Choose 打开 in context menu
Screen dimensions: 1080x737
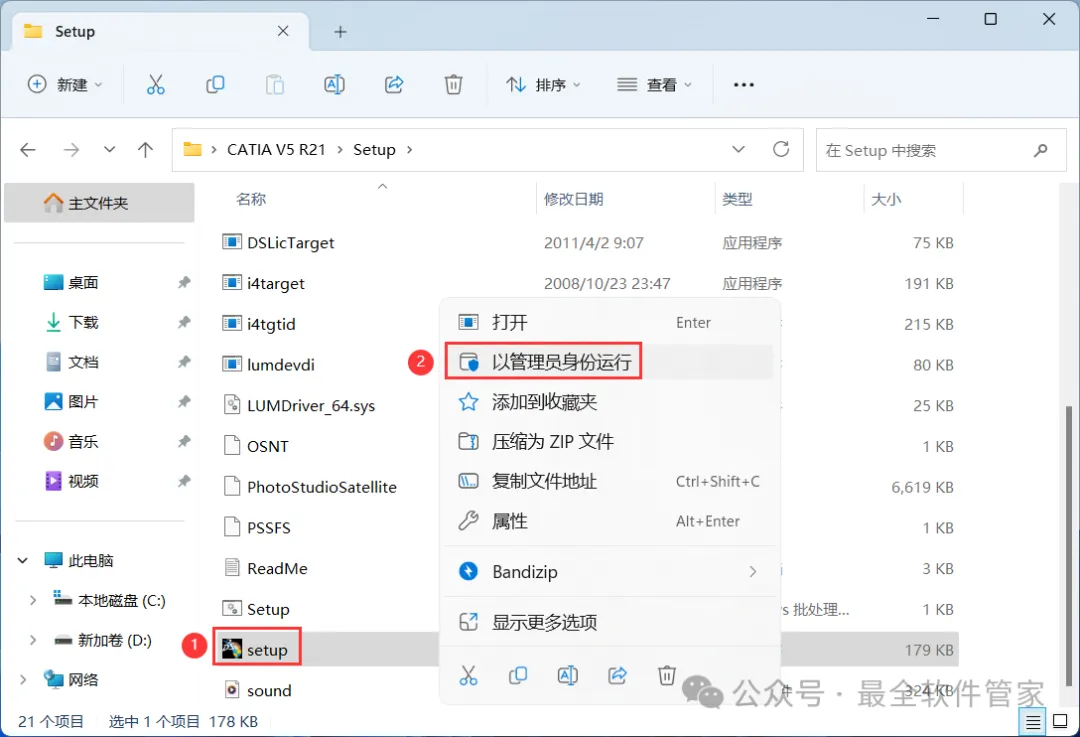[610, 322]
